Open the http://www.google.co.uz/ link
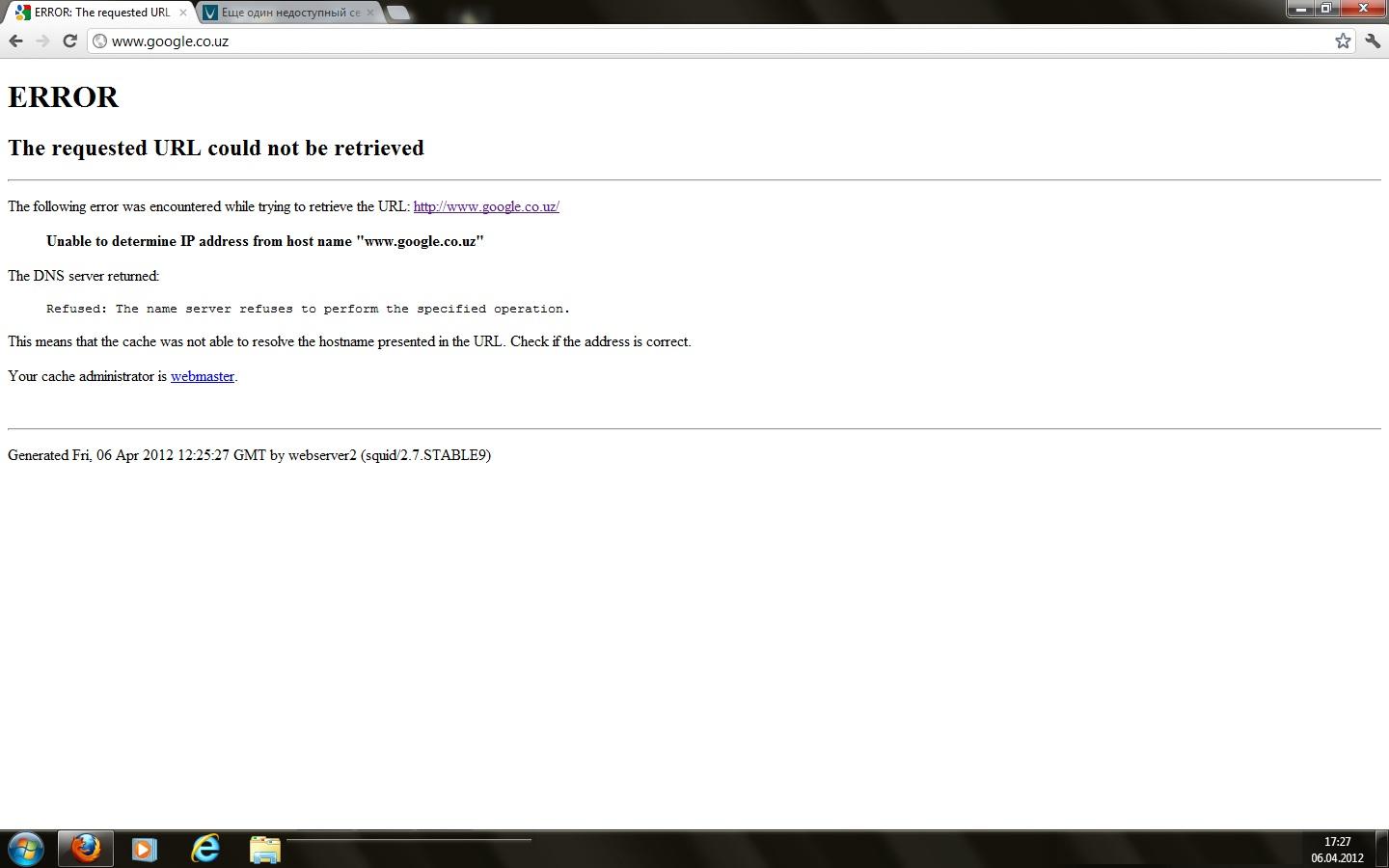Viewport: 1389px width, 868px height. tap(486, 206)
